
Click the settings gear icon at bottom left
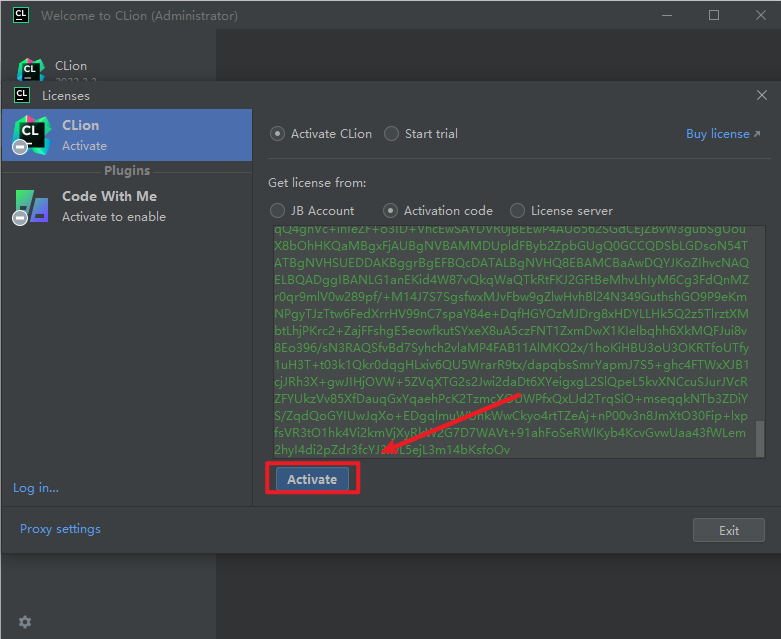(x=25, y=621)
